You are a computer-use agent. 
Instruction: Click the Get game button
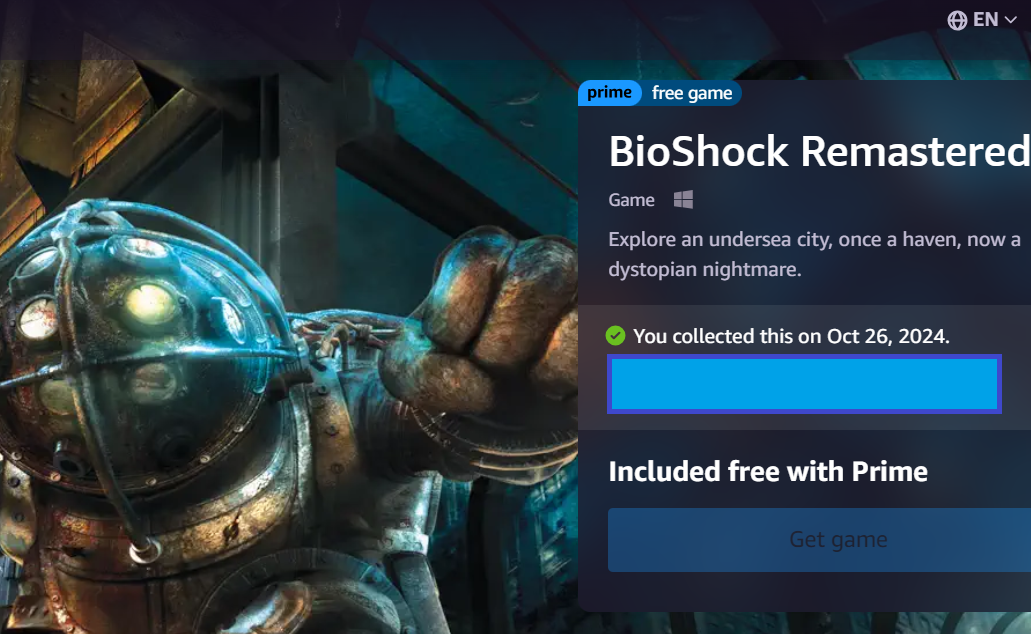[819, 539]
